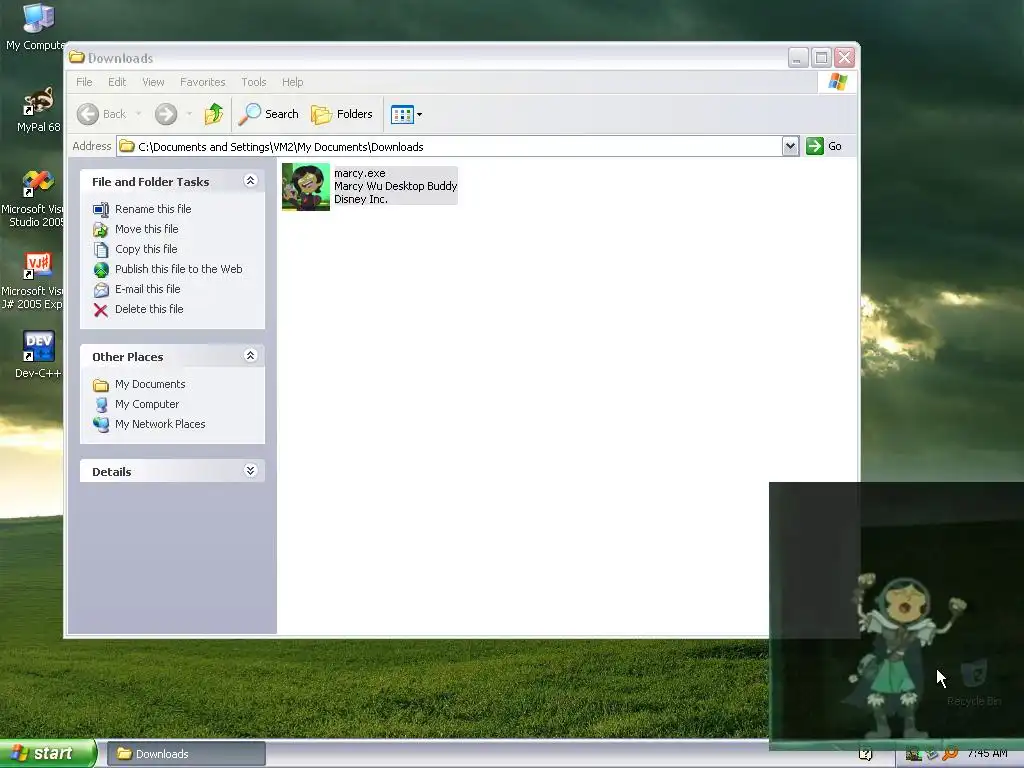Screen dimensions: 1024x768
Task: Open the Edit menu
Action: click(117, 82)
